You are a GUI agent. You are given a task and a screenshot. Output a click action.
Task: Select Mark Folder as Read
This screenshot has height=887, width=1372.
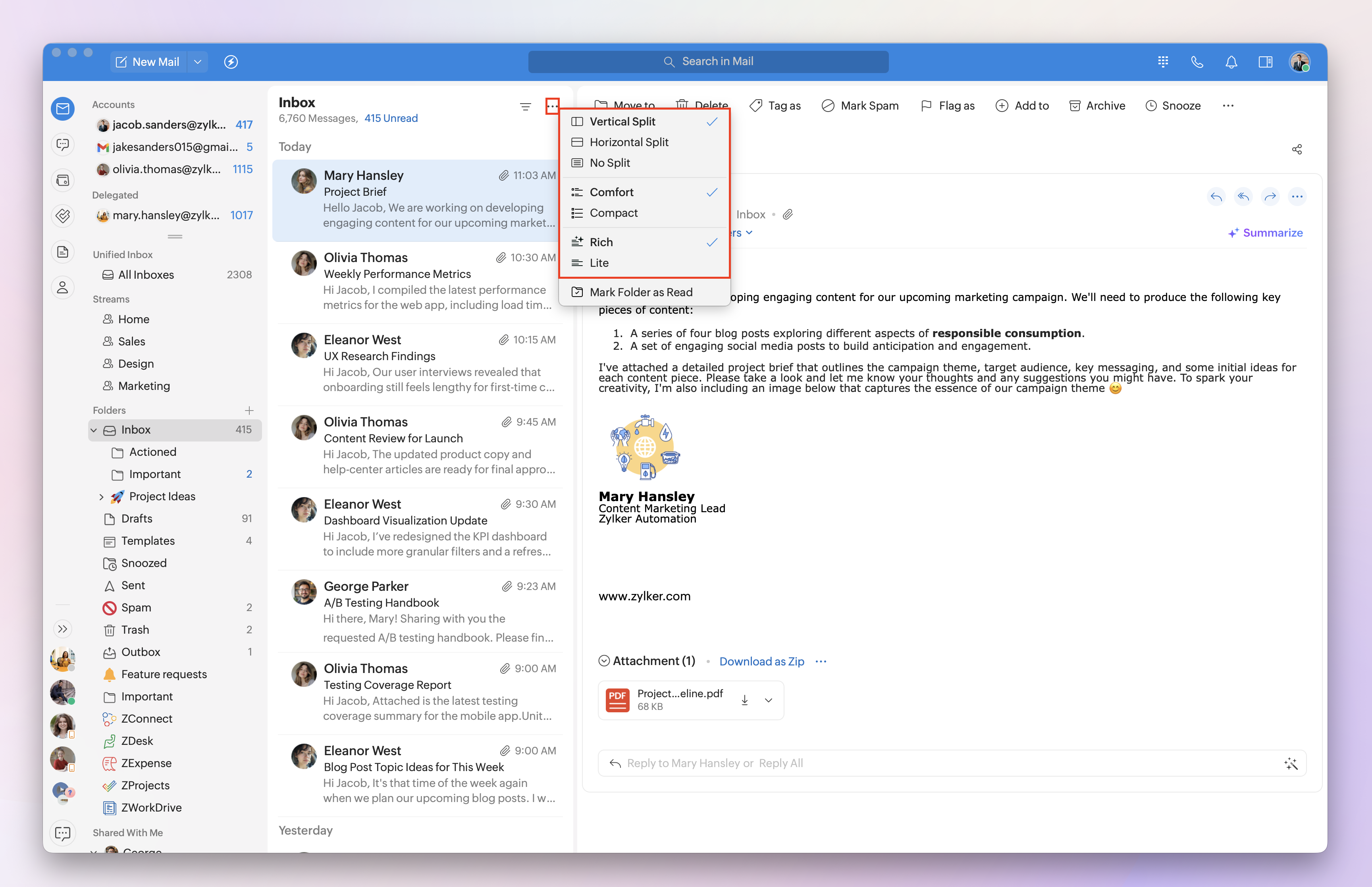641,292
